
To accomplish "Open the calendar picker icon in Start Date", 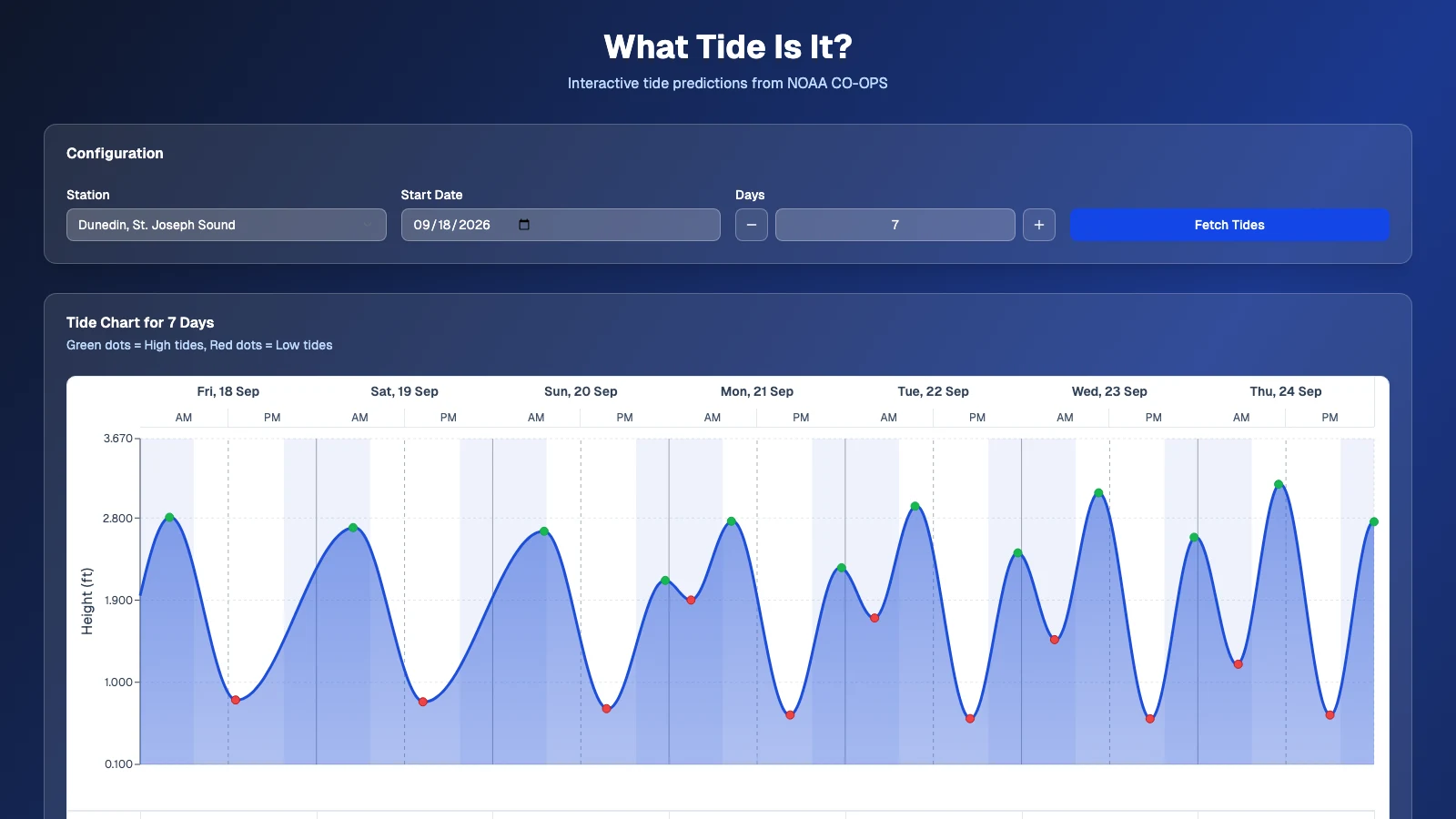I will point(524,225).
